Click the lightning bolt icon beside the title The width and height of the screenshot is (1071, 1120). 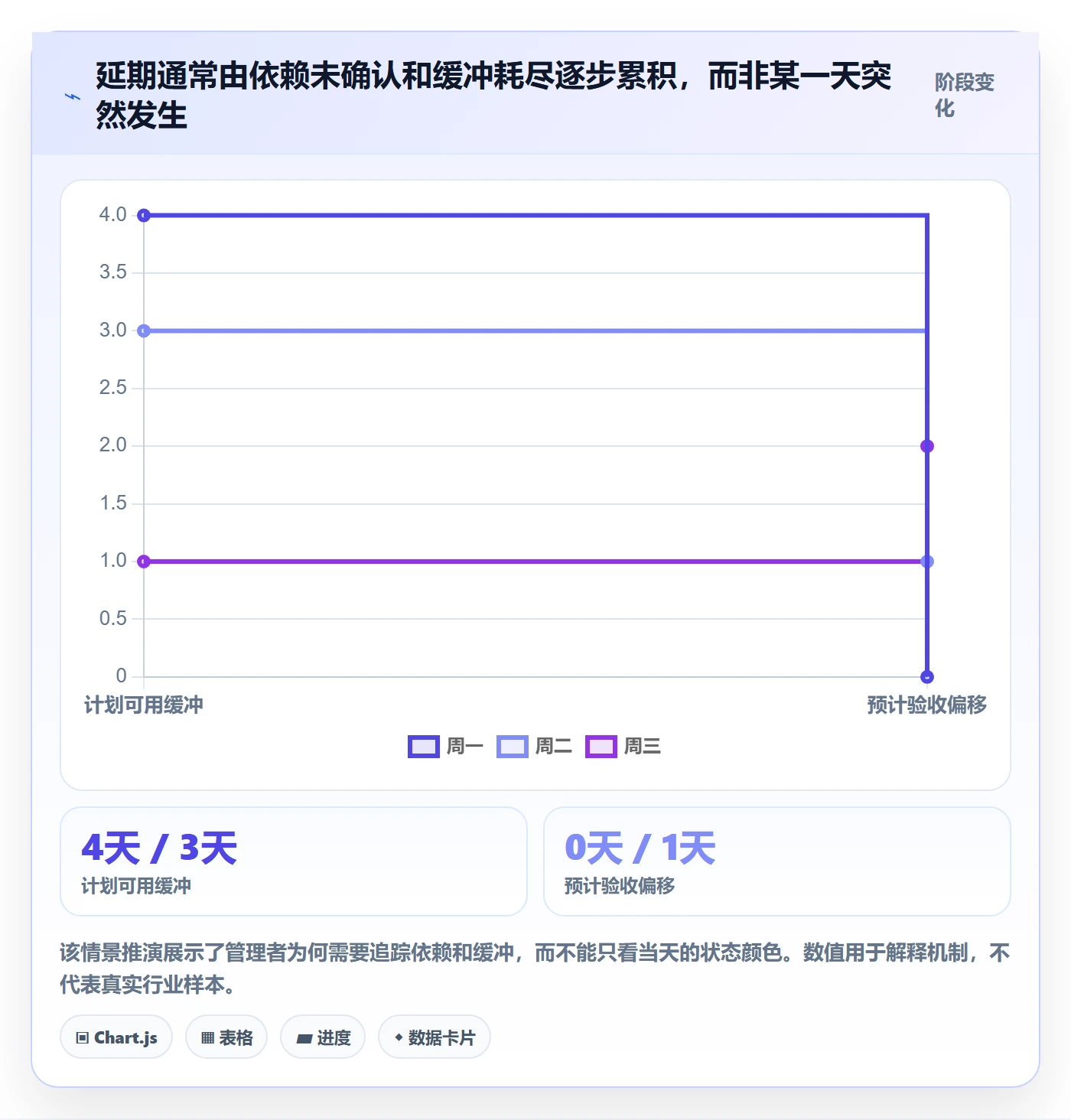click(73, 97)
